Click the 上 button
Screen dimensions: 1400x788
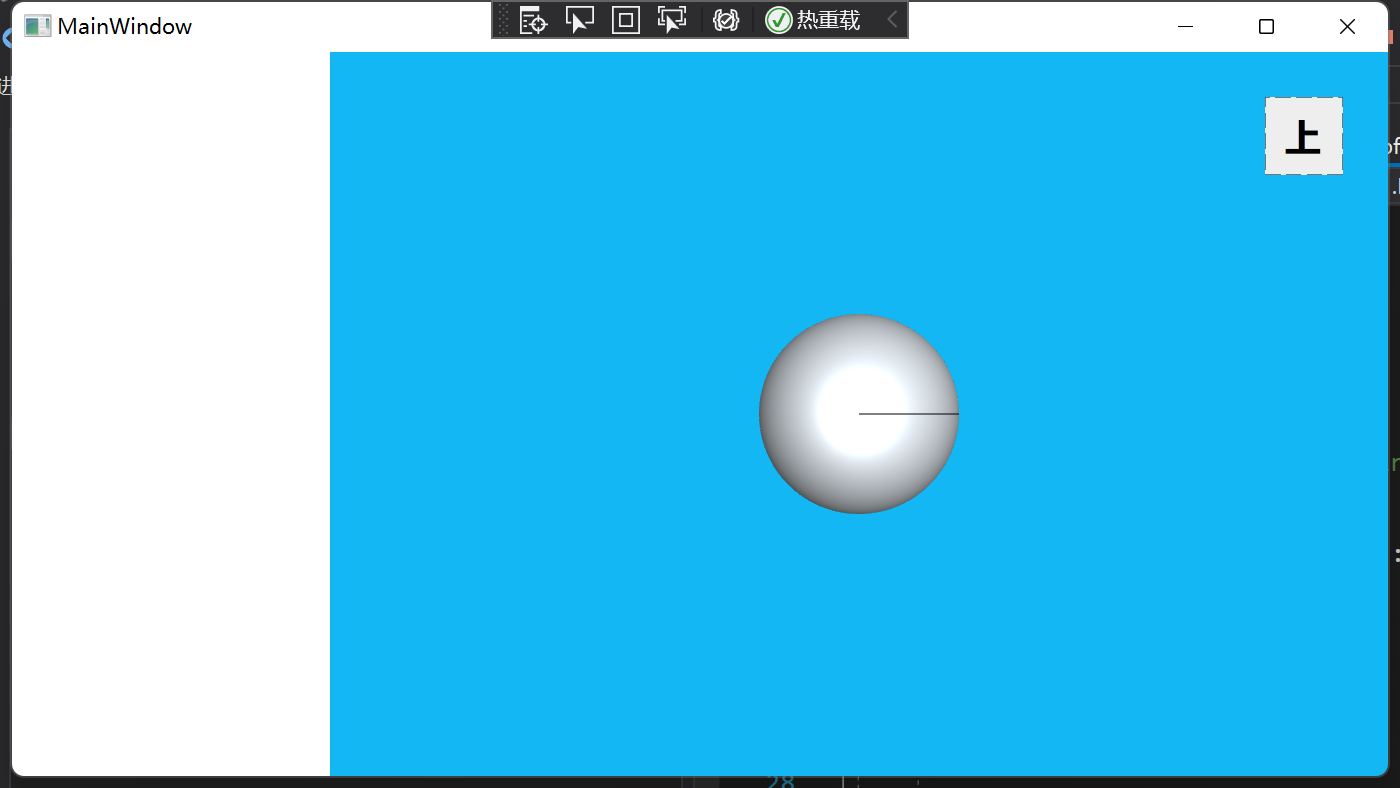coord(1304,136)
